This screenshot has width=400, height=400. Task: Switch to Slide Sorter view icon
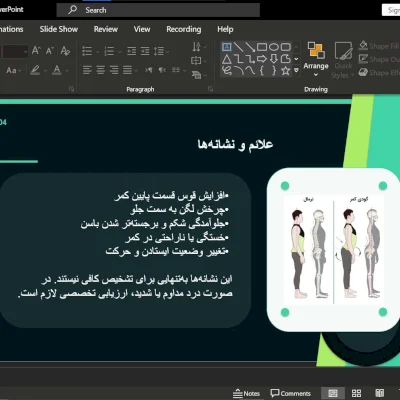356,393
